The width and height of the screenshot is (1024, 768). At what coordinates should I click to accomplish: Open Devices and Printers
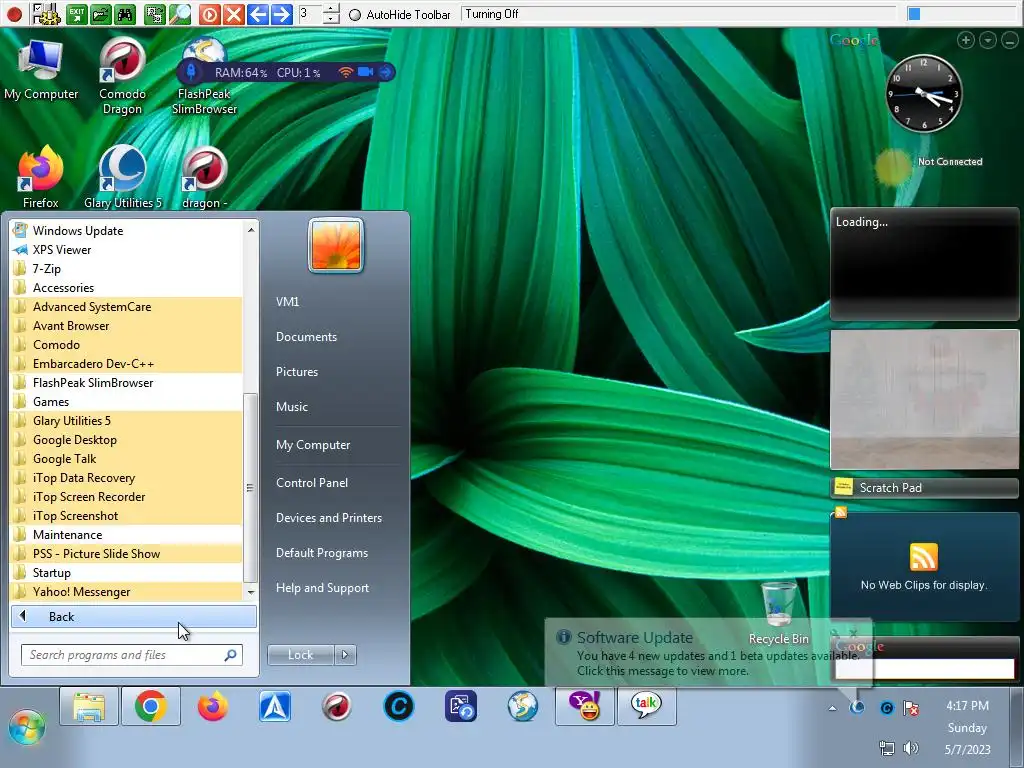point(328,518)
